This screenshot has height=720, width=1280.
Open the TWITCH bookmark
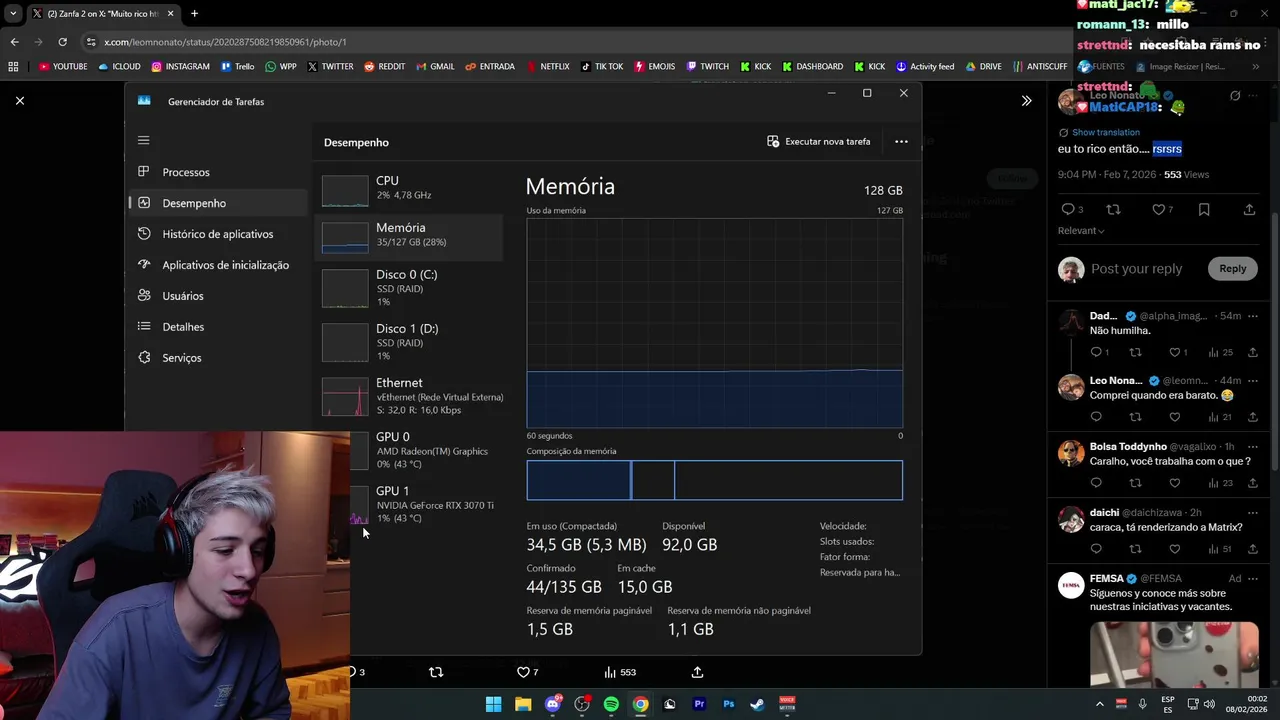point(708,67)
